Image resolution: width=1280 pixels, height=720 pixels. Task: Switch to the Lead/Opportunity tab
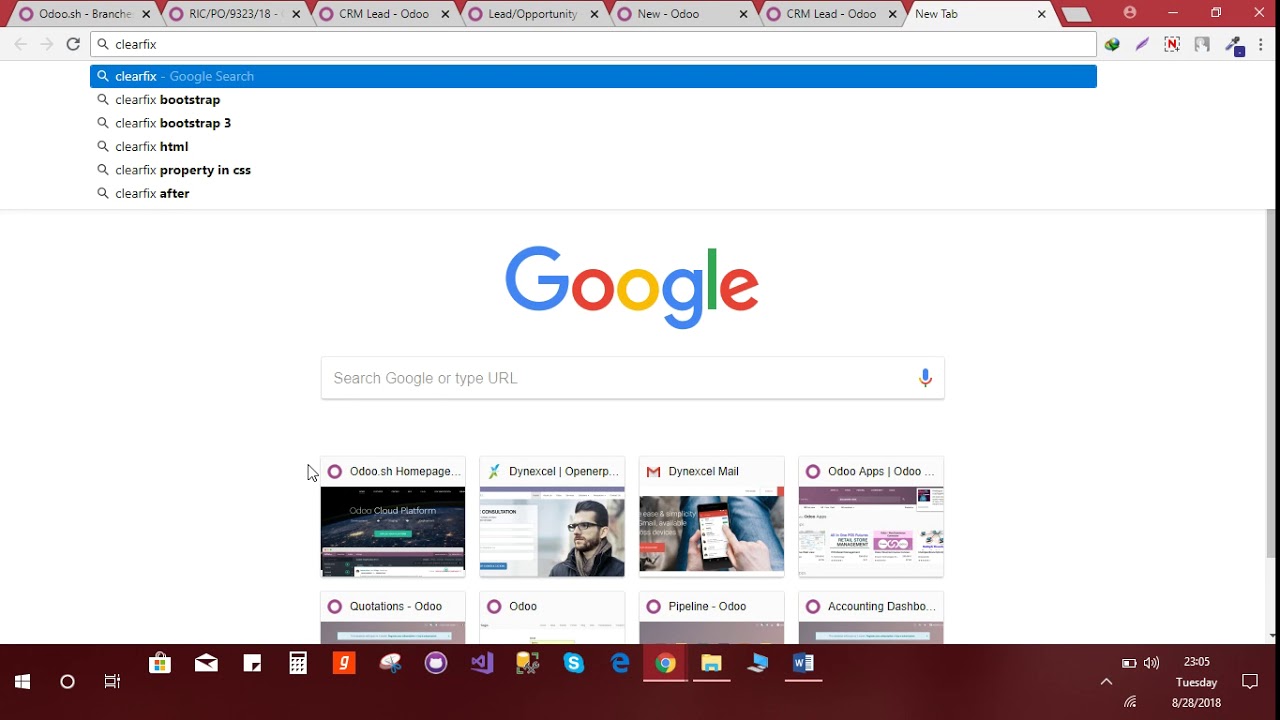pos(532,14)
